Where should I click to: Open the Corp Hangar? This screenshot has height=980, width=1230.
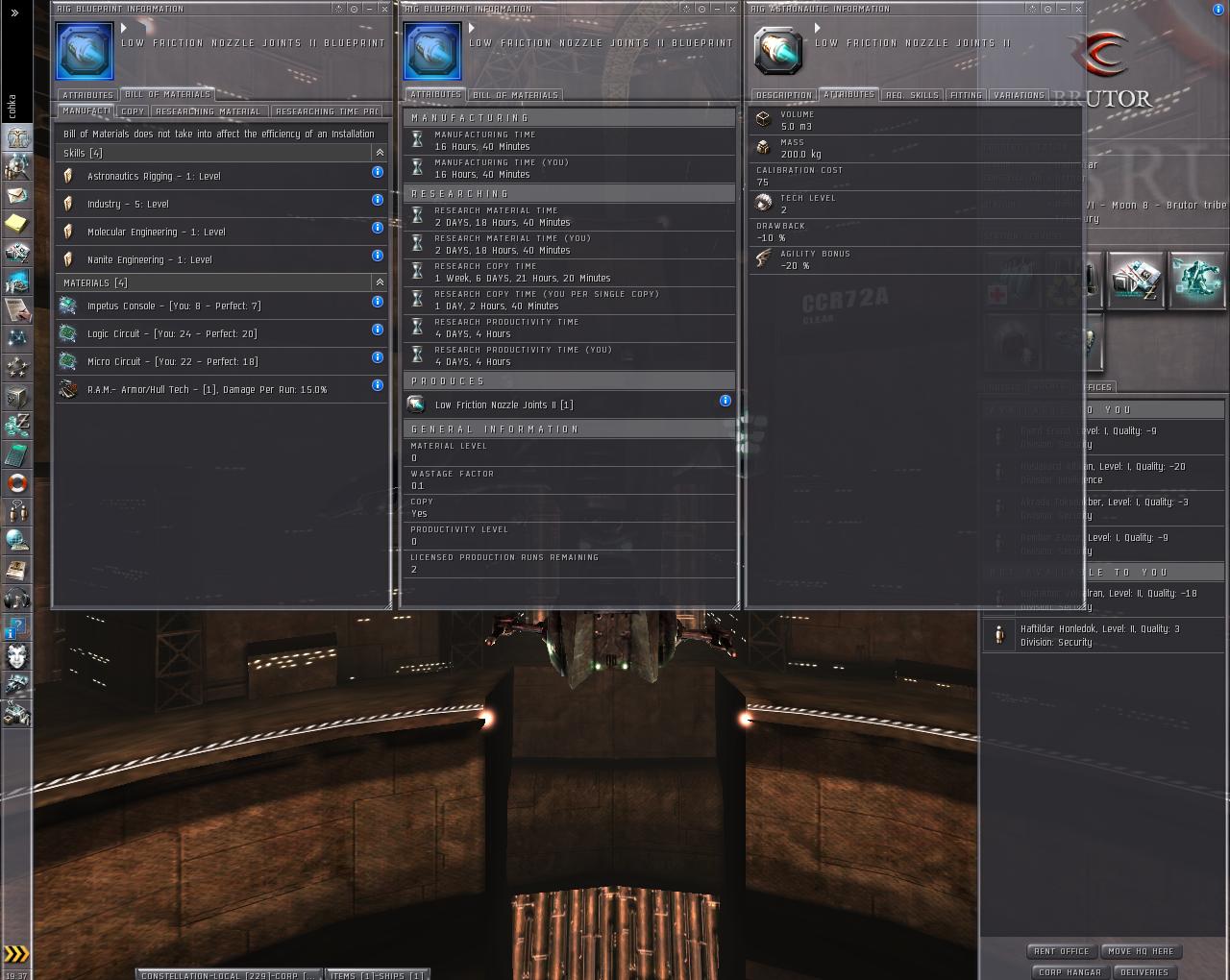1070,972
